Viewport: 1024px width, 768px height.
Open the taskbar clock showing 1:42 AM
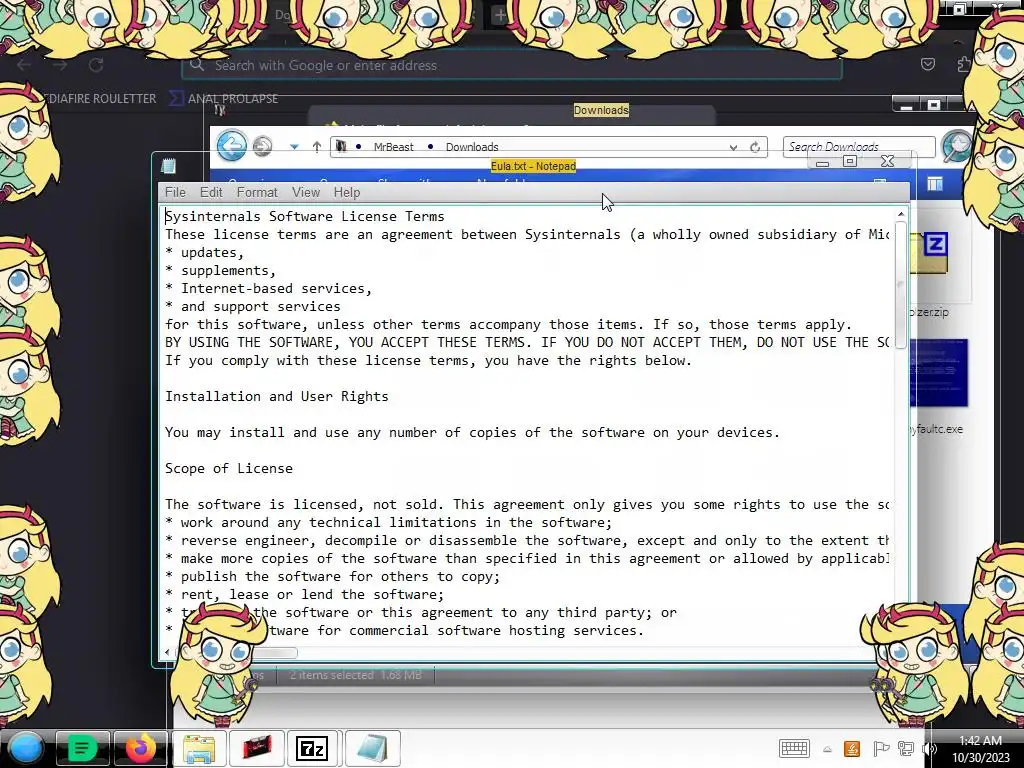pos(980,748)
